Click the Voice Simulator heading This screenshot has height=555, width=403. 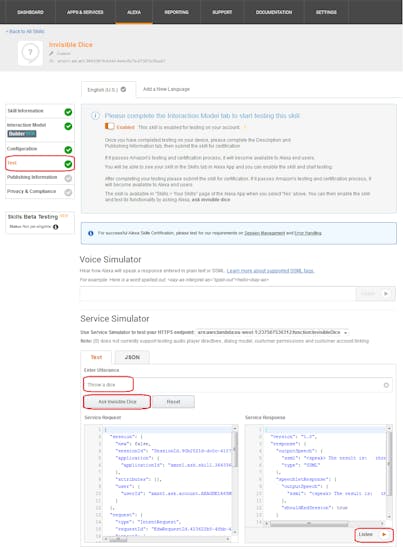(110, 259)
